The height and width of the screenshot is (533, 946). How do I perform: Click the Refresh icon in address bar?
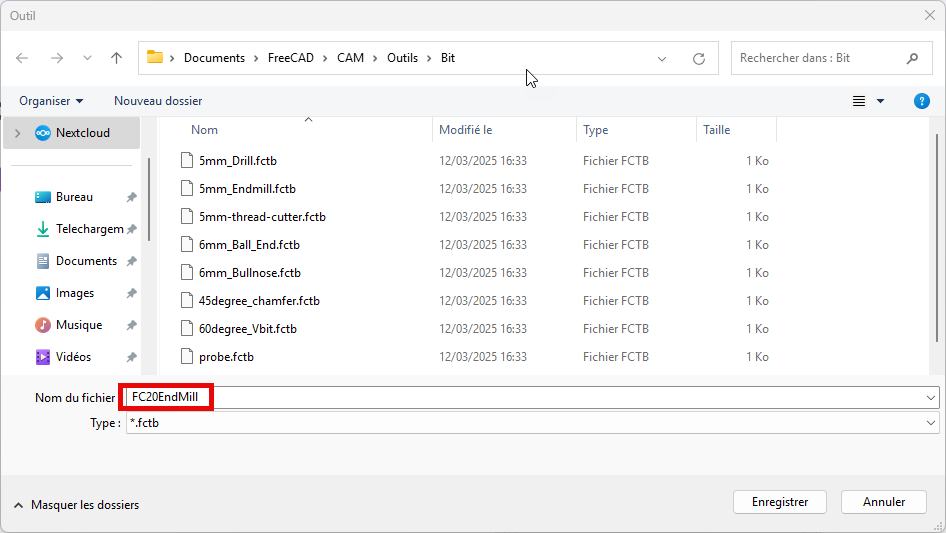point(699,59)
